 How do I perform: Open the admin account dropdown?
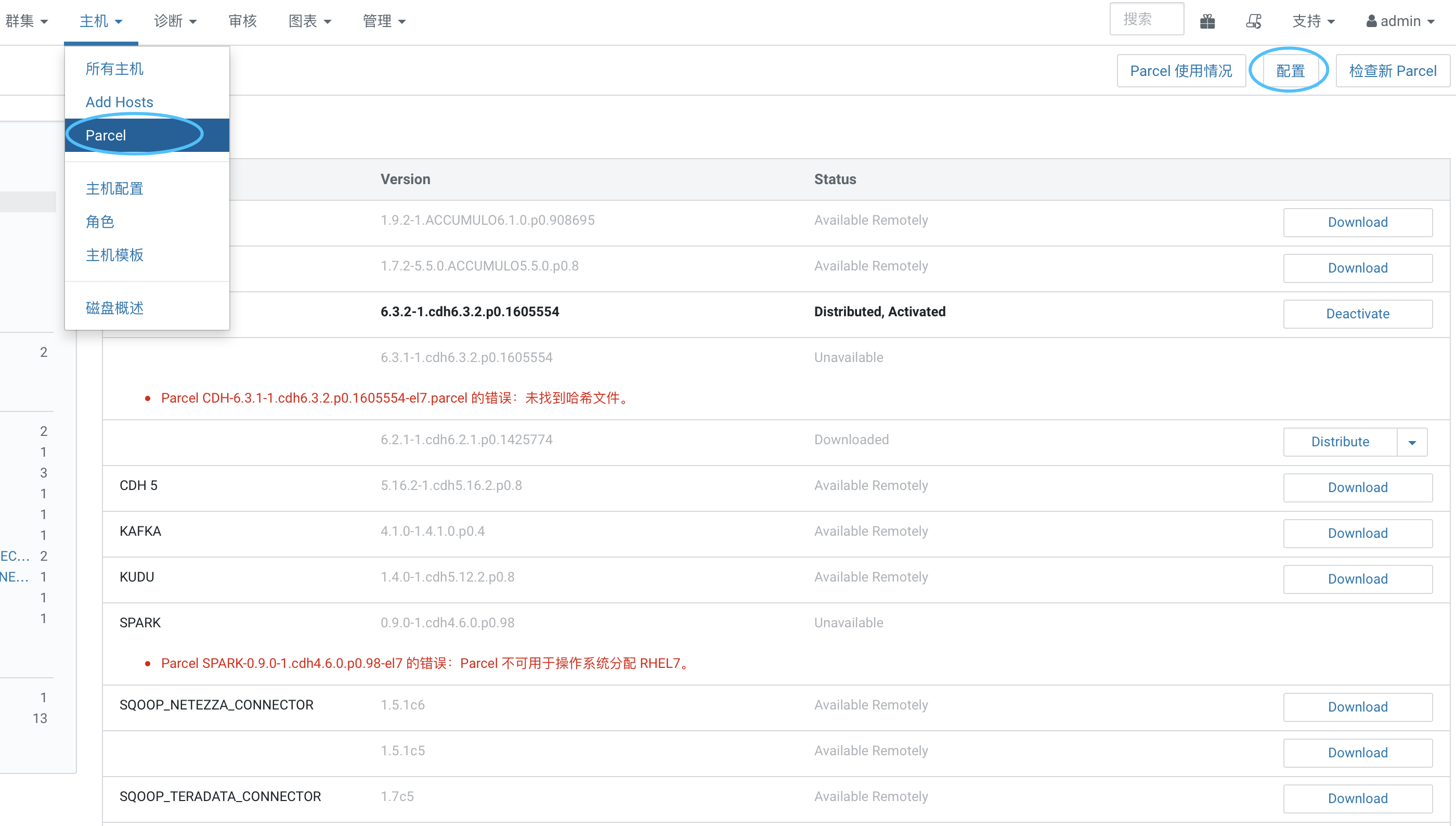coord(1400,21)
